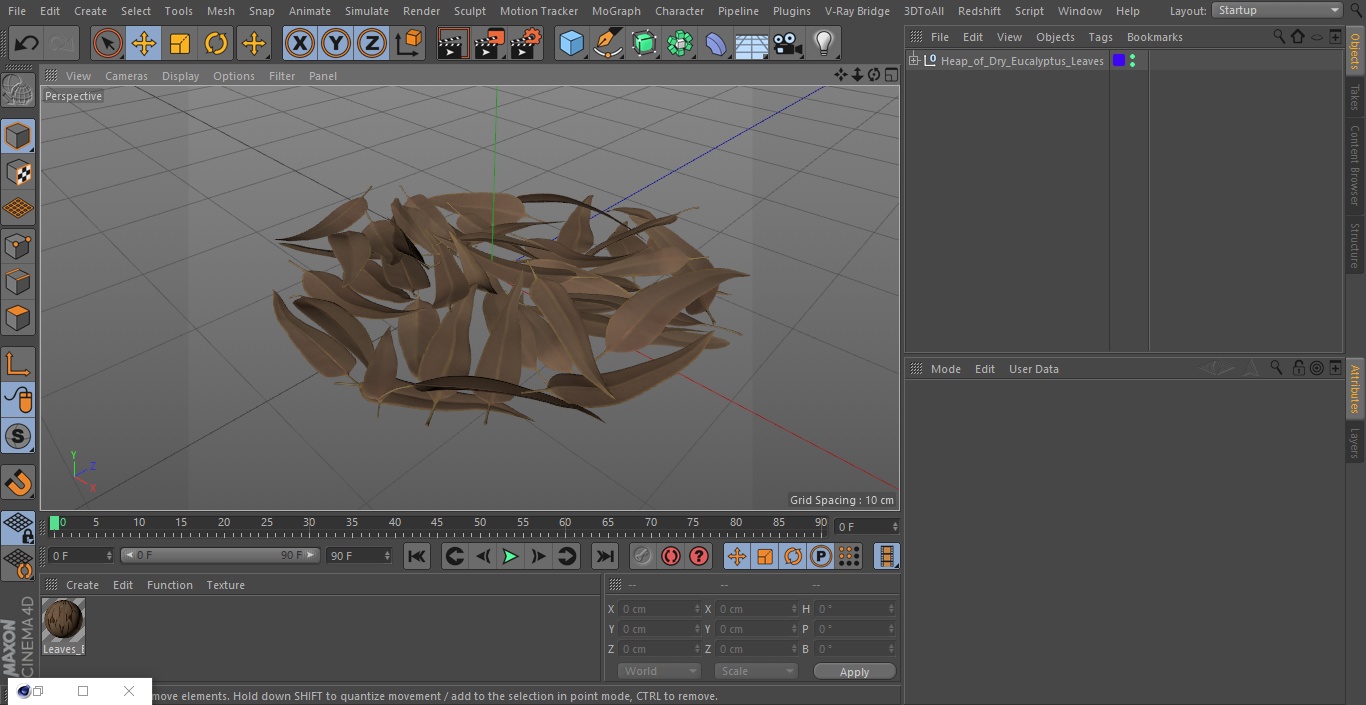
Task: Toggle Y axis lock
Action: pos(335,44)
